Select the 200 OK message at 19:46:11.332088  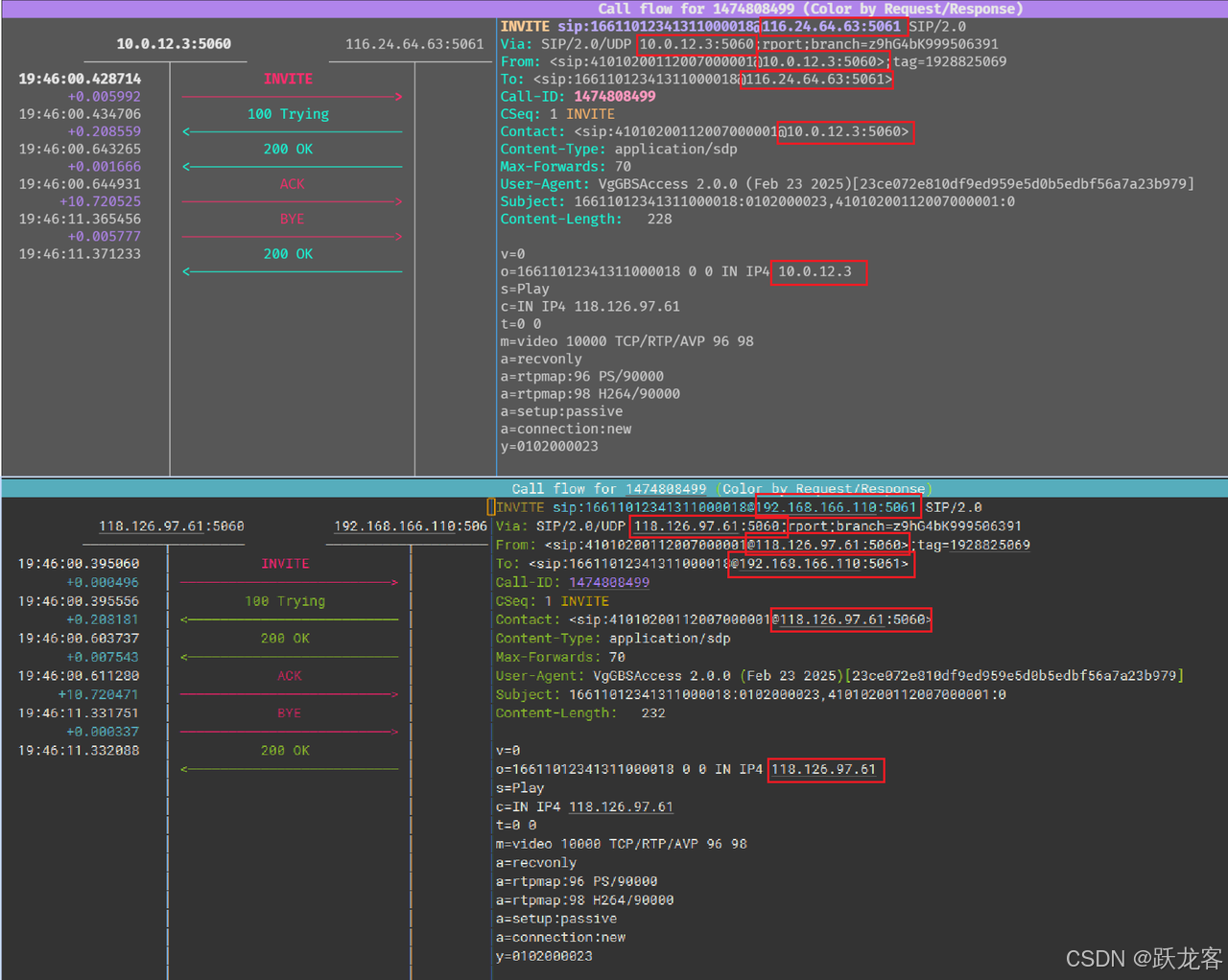pyautogui.click(x=285, y=751)
